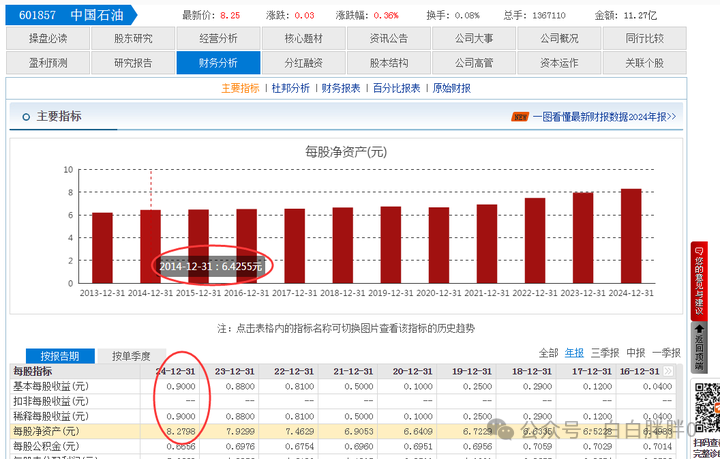Screen dimensions: 720x459
Task: Open the 分红融资 tab
Action: click(x=304, y=62)
